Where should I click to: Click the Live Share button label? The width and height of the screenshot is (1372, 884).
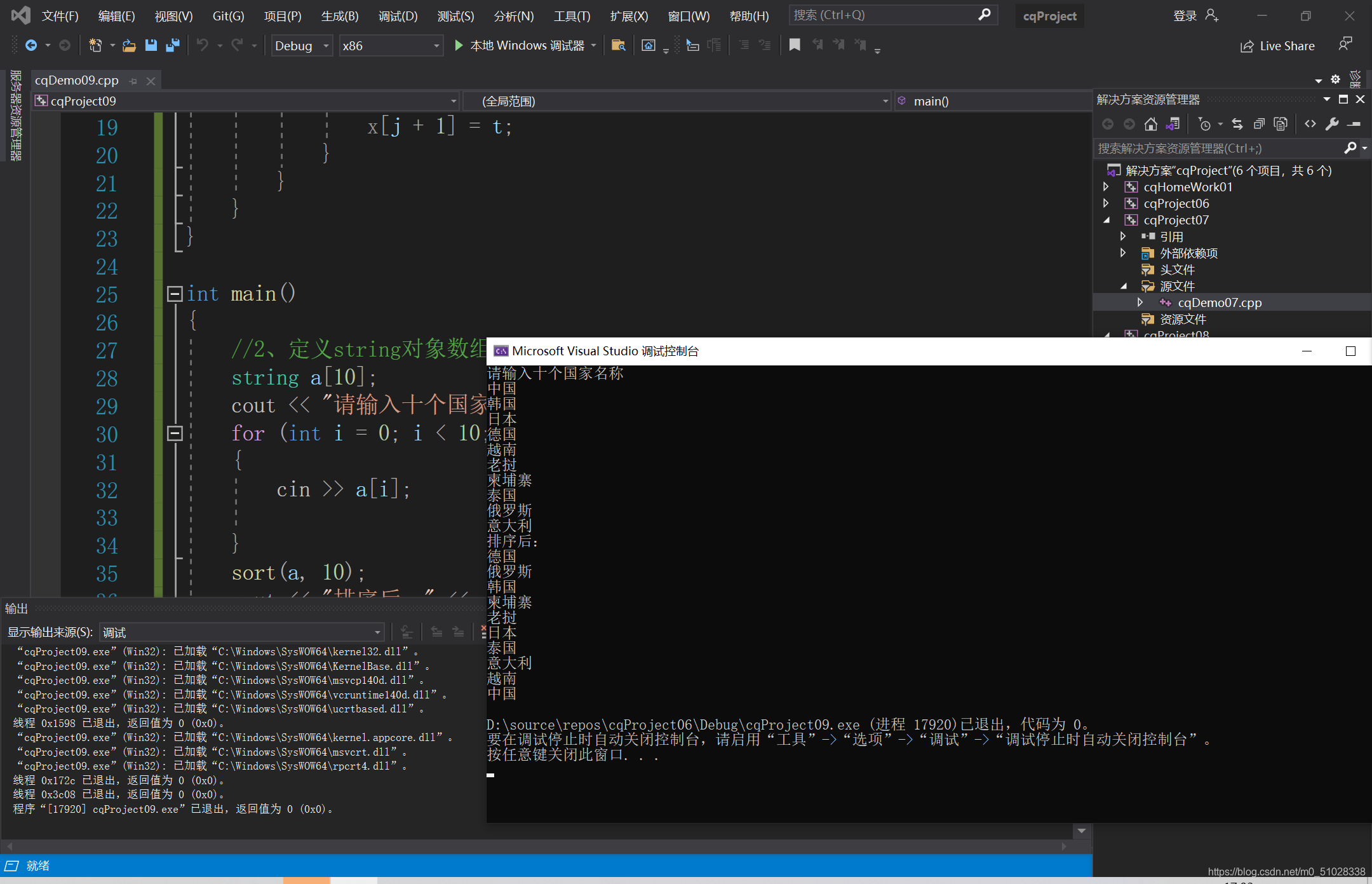(1288, 46)
